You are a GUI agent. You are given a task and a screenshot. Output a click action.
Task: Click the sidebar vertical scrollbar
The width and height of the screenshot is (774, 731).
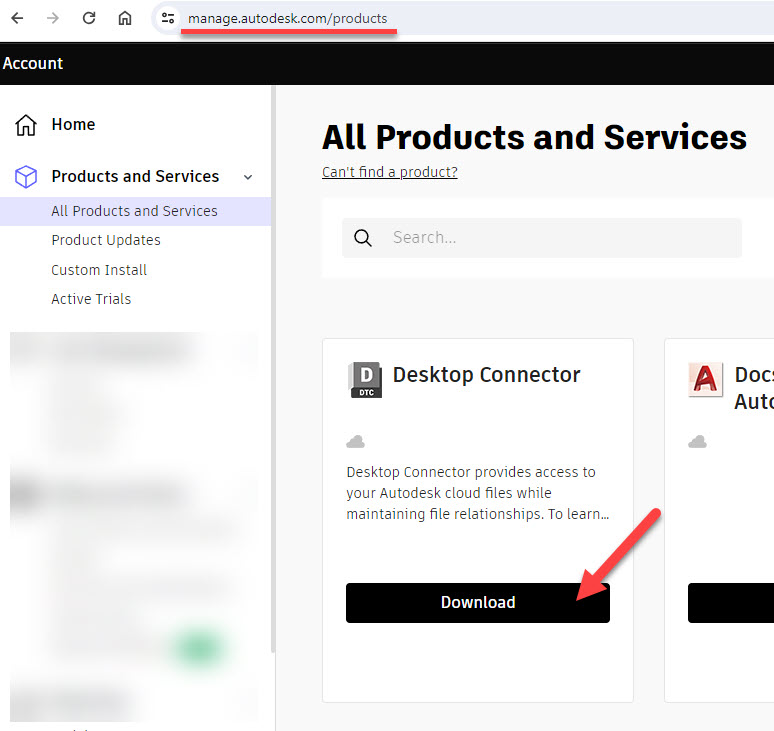273,370
